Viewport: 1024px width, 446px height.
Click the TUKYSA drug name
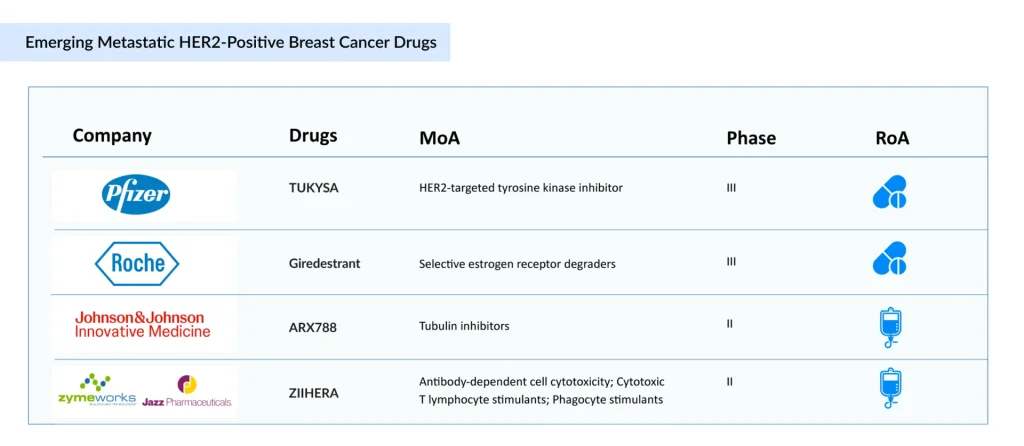[314, 187]
